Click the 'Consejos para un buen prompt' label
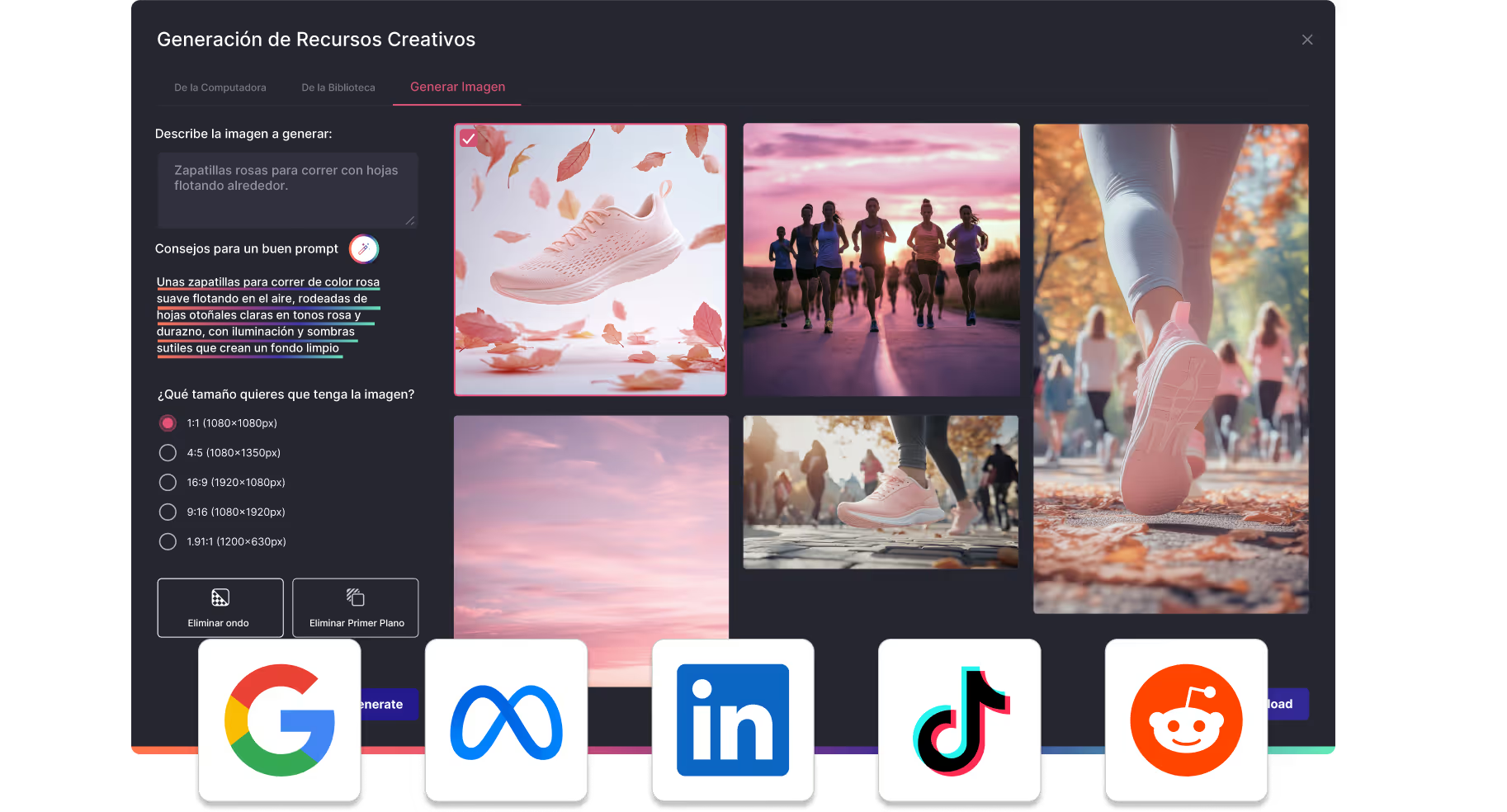The width and height of the screenshot is (1507, 812). (247, 248)
